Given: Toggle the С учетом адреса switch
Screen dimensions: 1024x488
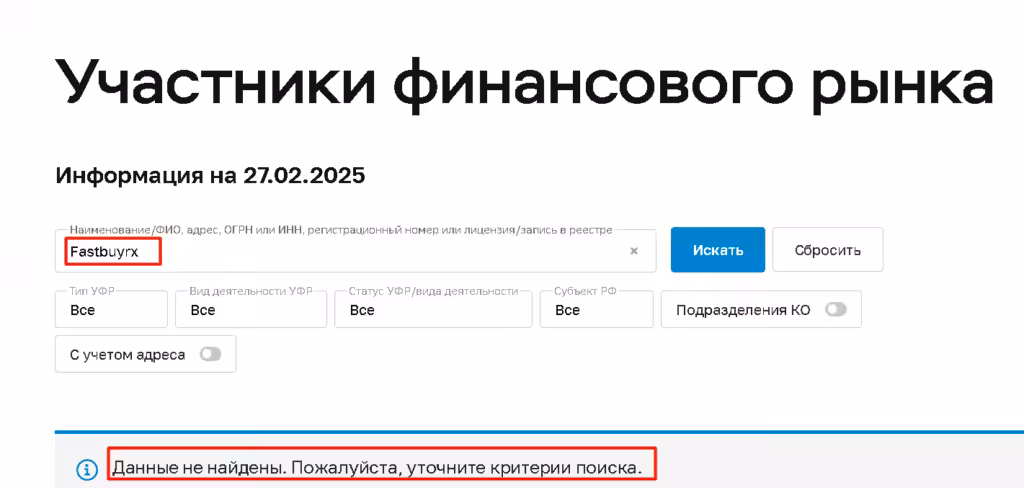Looking at the screenshot, I should coord(210,354).
